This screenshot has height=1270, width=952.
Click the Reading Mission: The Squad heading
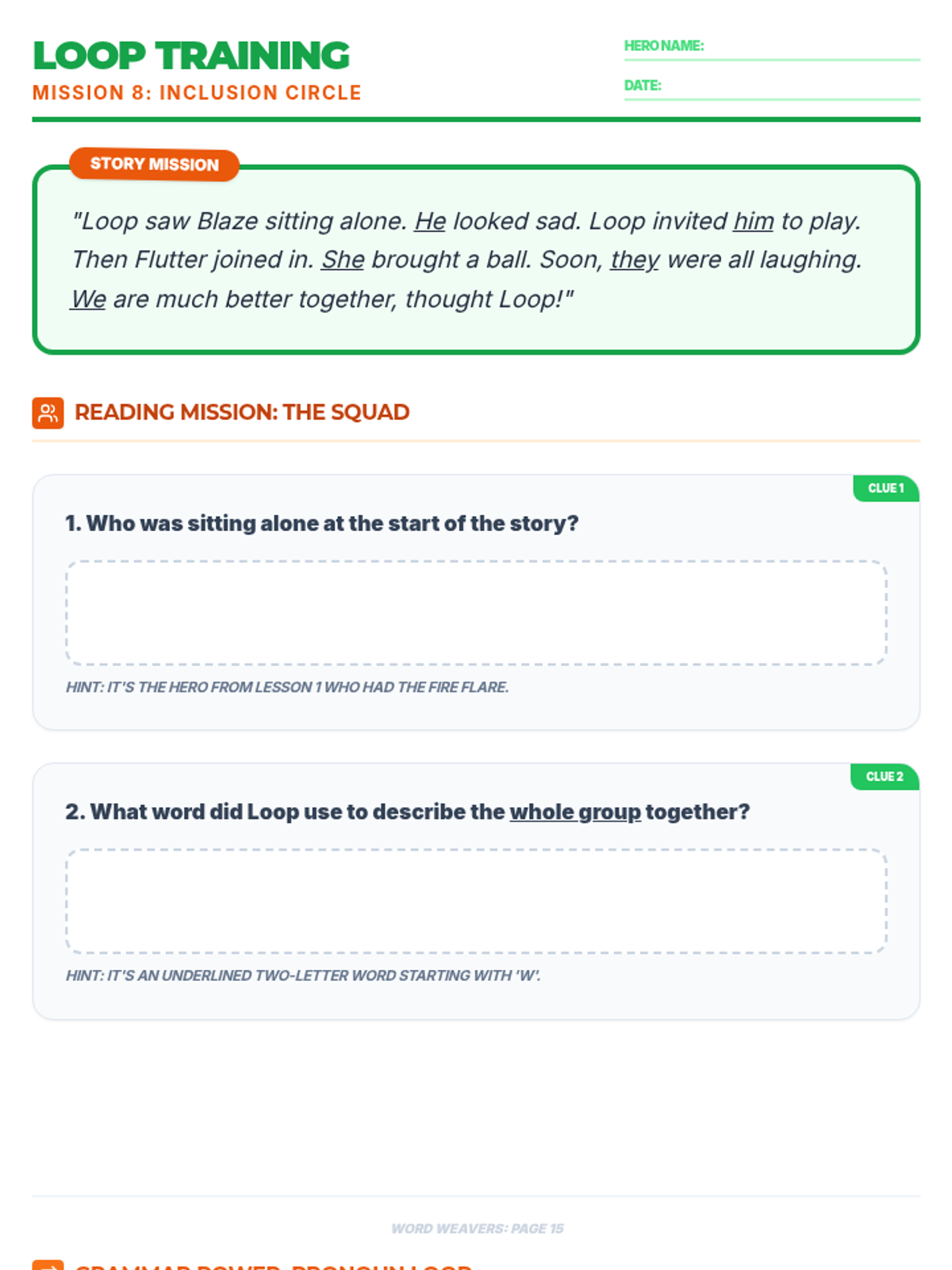click(x=242, y=412)
